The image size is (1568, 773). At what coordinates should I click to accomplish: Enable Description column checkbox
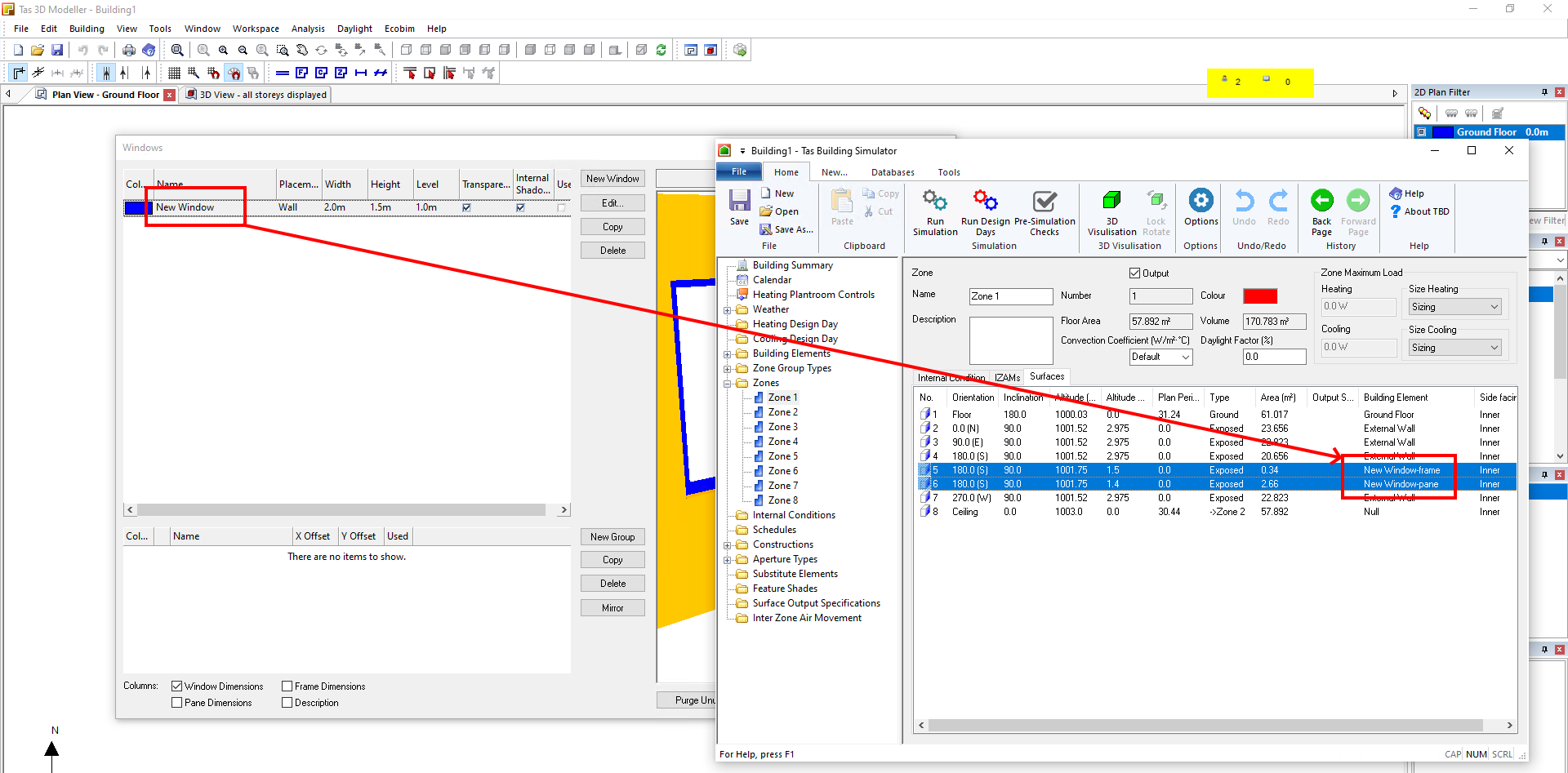point(287,702)
